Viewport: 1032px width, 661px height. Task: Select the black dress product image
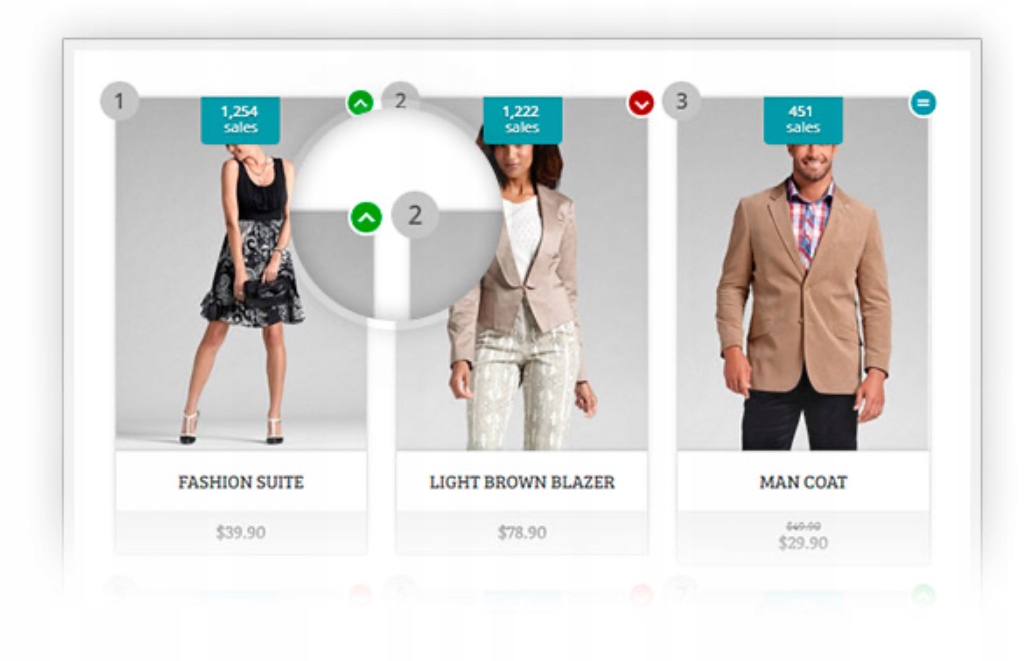coord(241,274)
